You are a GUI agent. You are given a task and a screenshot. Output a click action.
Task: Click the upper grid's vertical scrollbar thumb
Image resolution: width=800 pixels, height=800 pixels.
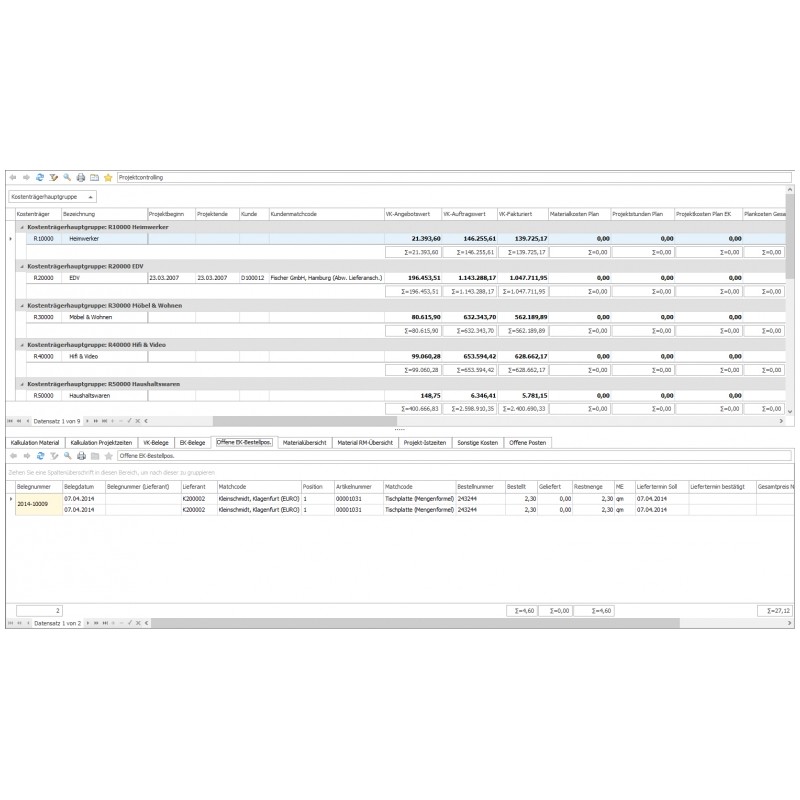click(790, 236)
